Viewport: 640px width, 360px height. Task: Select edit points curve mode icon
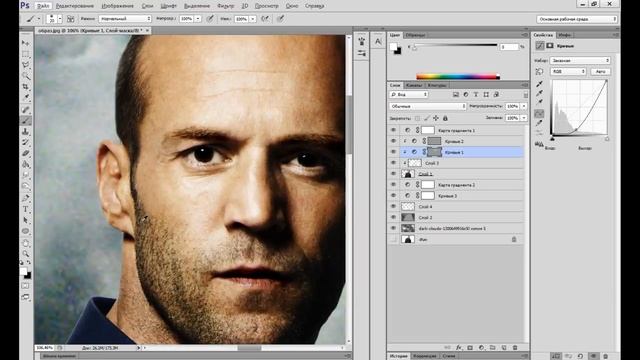[540, 113]
